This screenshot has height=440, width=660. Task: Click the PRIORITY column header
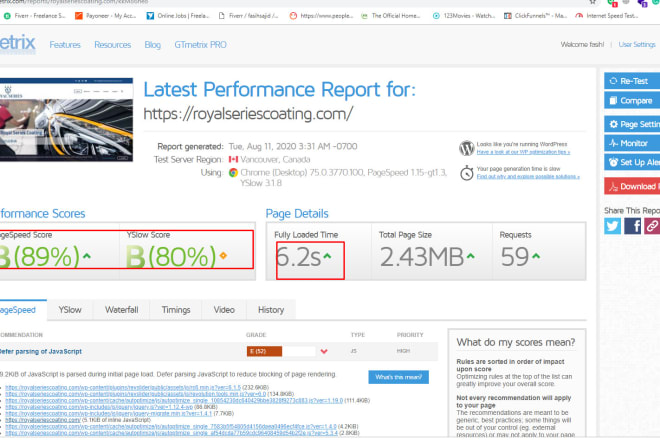click(x=410, y=335)
